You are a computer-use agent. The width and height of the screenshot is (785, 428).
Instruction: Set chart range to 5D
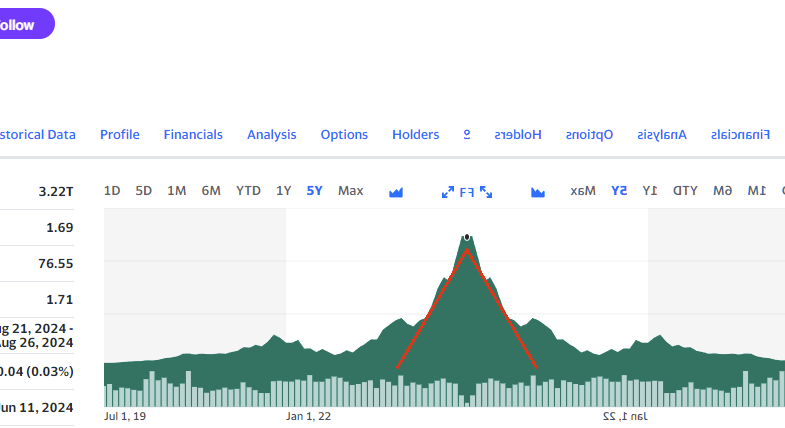144,191
